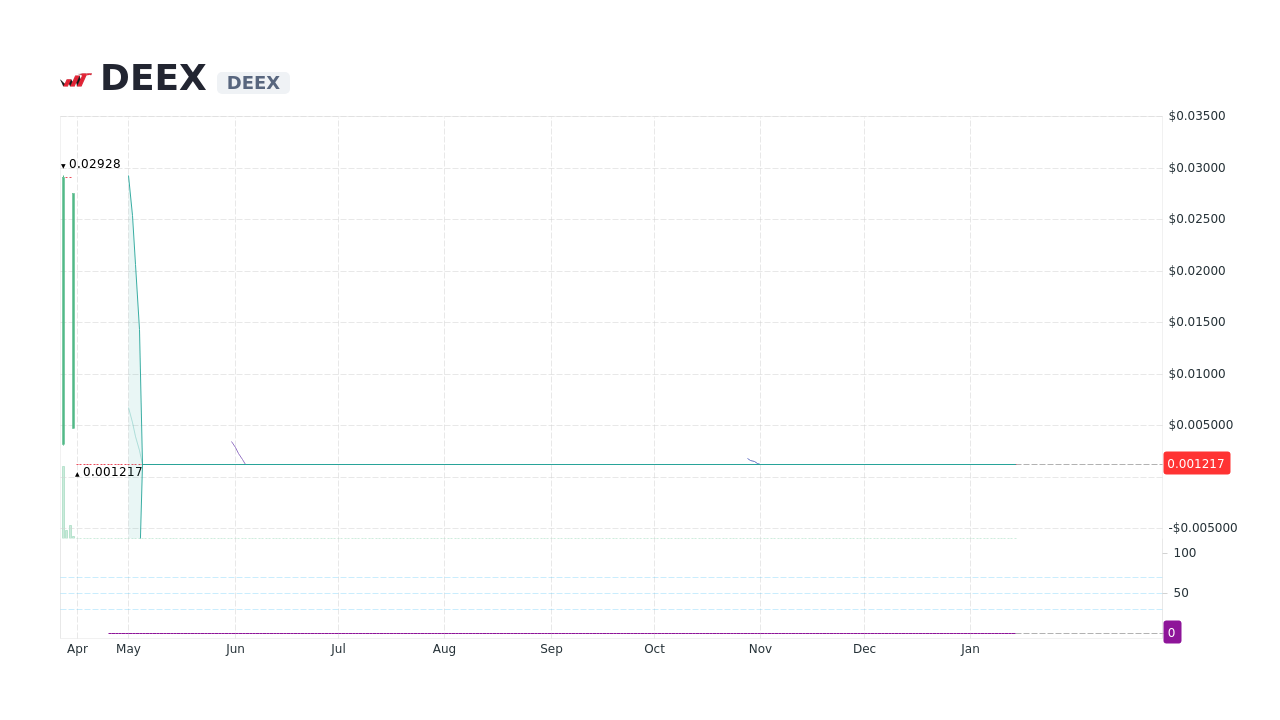Click the DEEX red logo icon
1280x720 pixels.
coord(76,80)
